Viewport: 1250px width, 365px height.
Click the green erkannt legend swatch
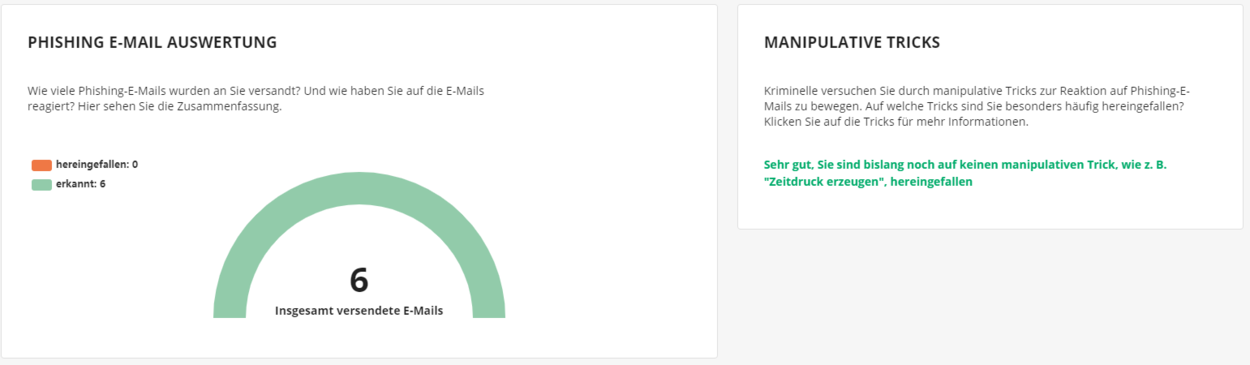[41, 184]
